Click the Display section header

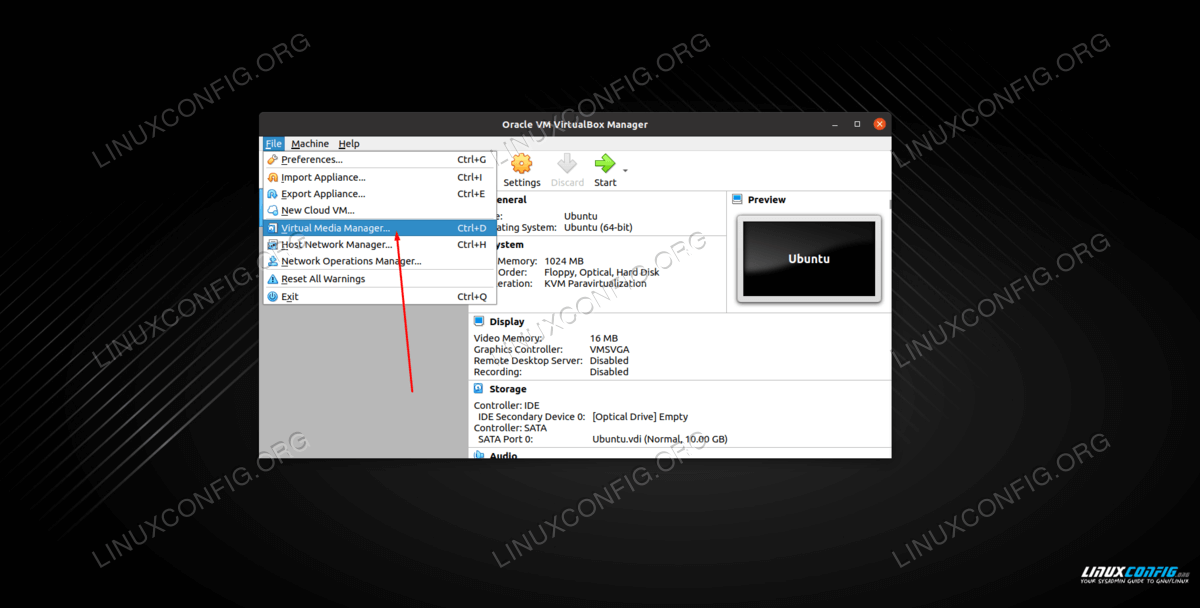pos(506,322)
